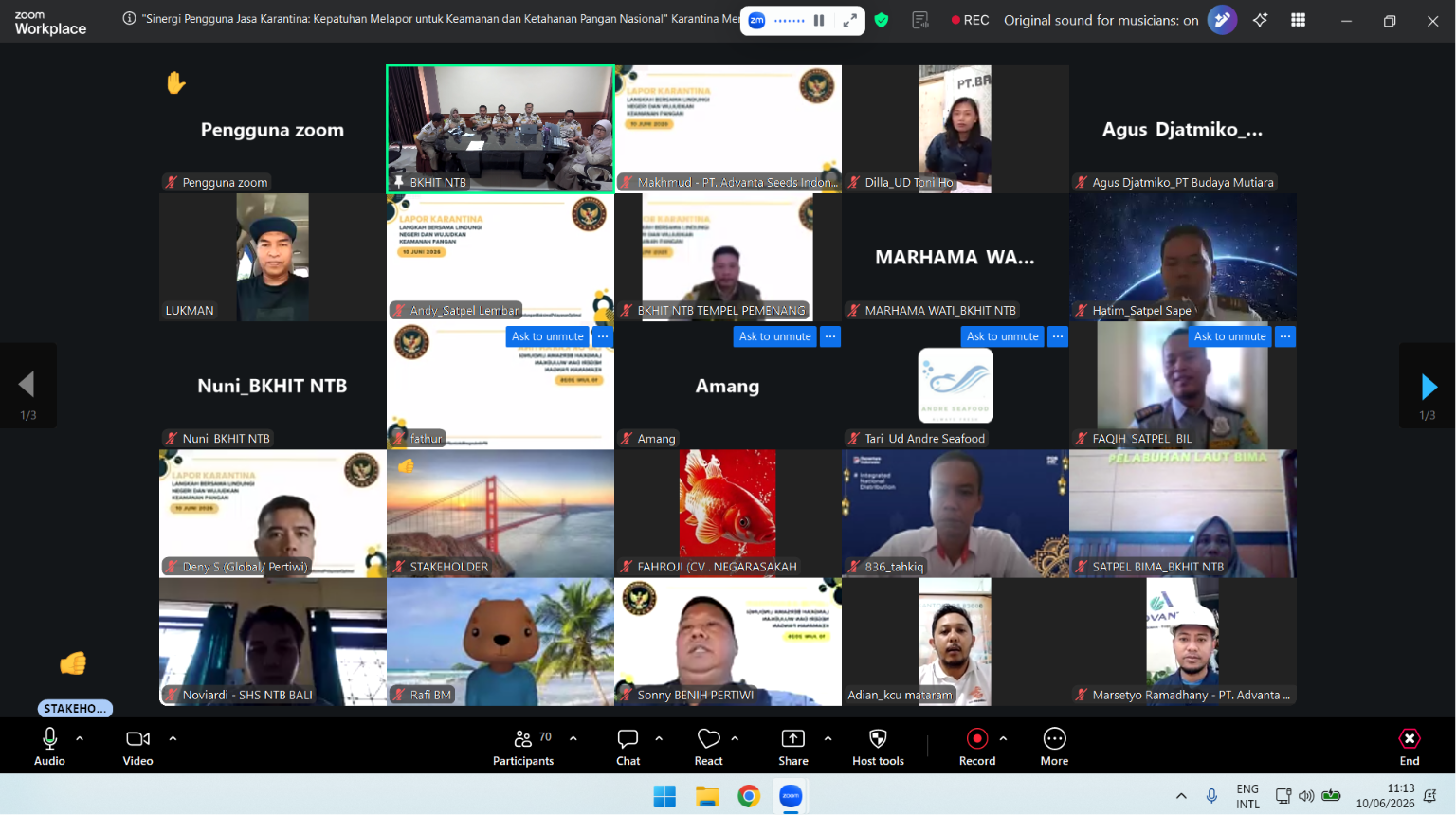Click the Zoom icon in the taskbar
Image resolution: width=1456 pixels, height=815 pixels.
click(791, 796)
